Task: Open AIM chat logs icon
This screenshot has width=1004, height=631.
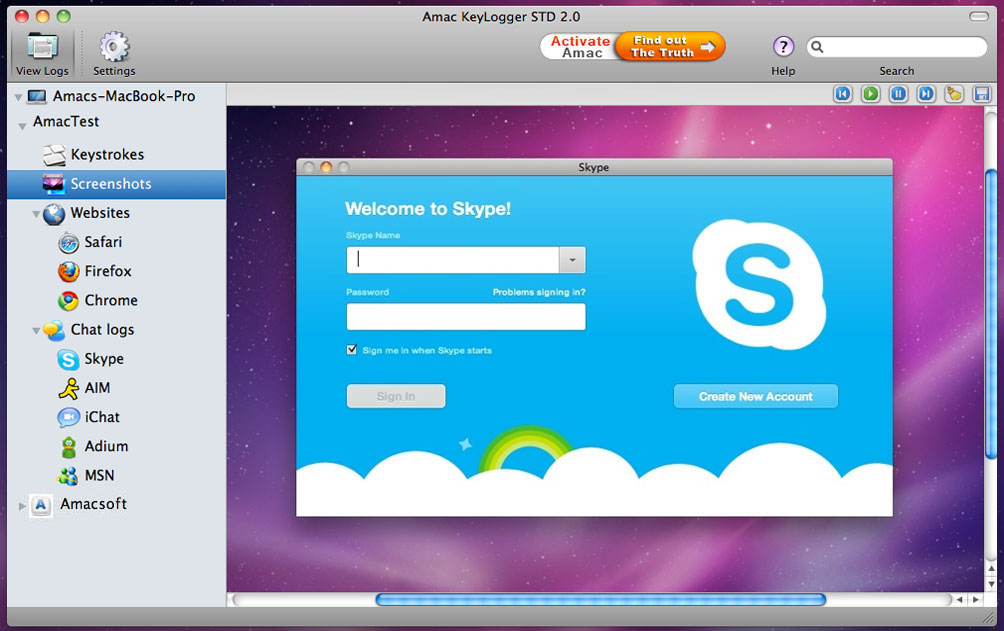Action: point(69,389)
